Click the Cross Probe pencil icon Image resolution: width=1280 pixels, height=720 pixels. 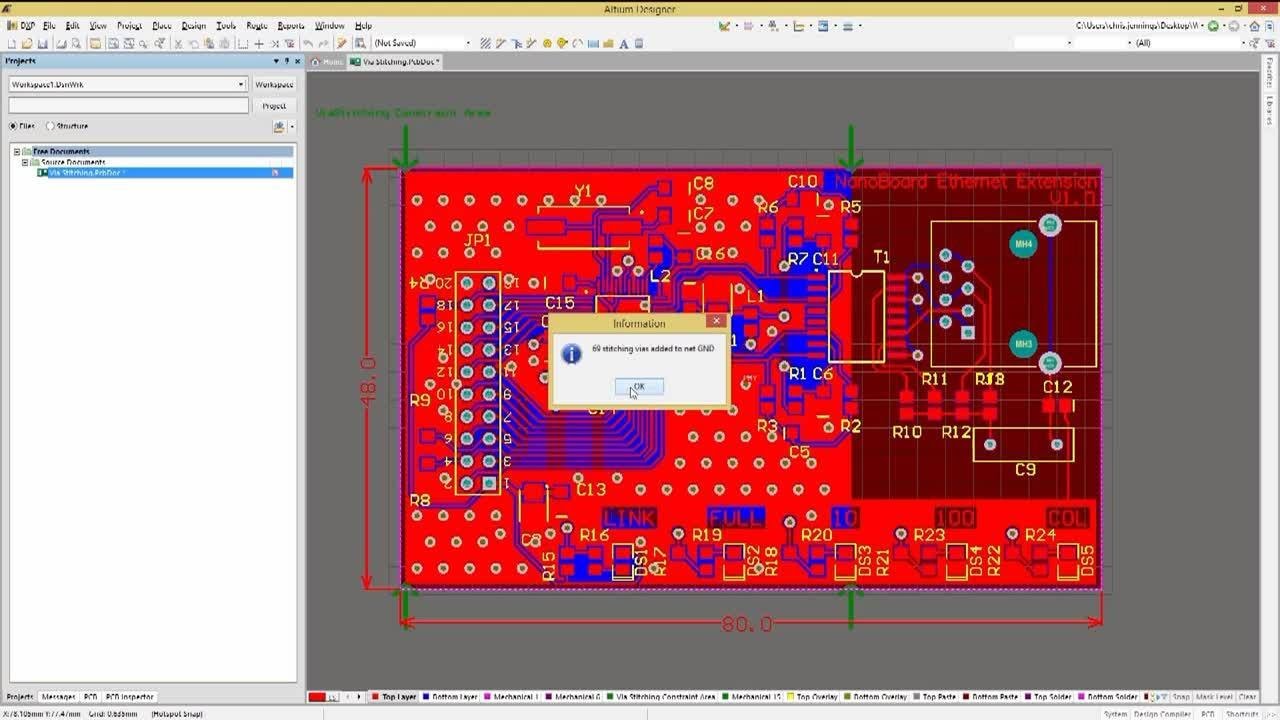point(341,43)
